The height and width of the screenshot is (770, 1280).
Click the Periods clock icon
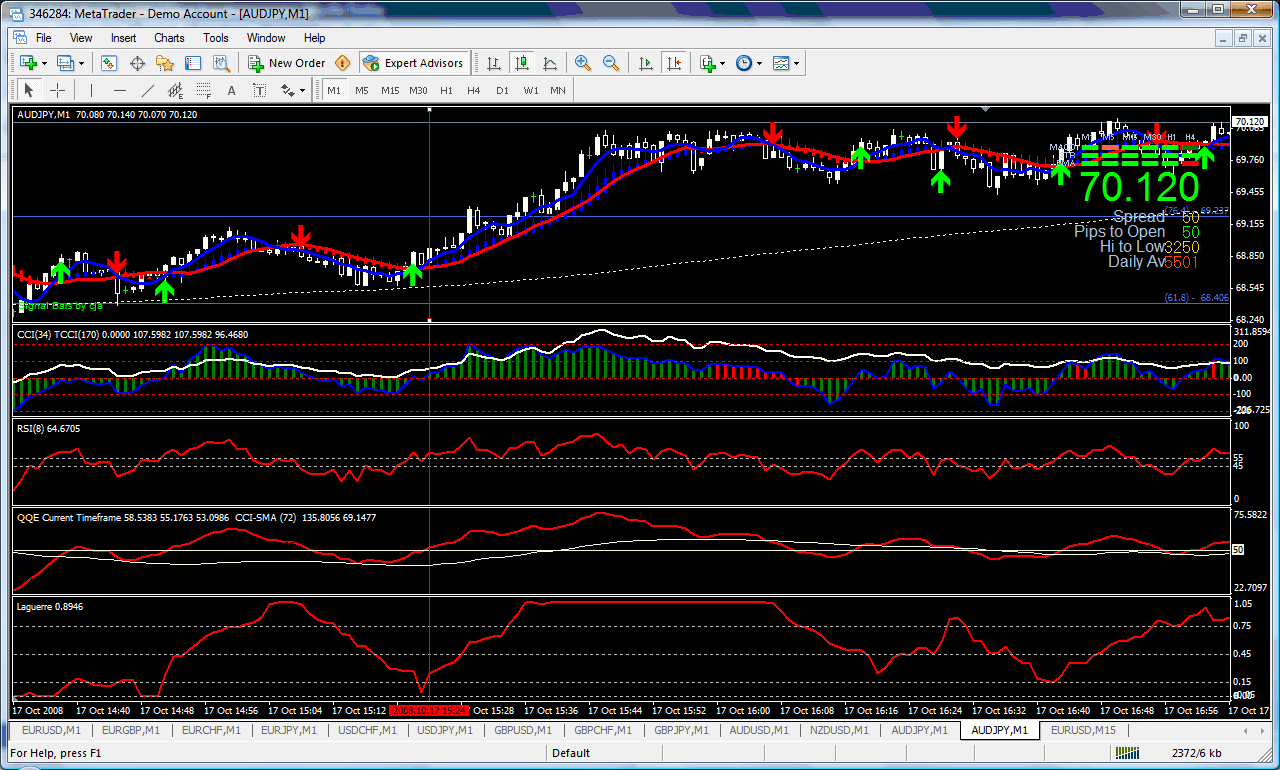744,63
